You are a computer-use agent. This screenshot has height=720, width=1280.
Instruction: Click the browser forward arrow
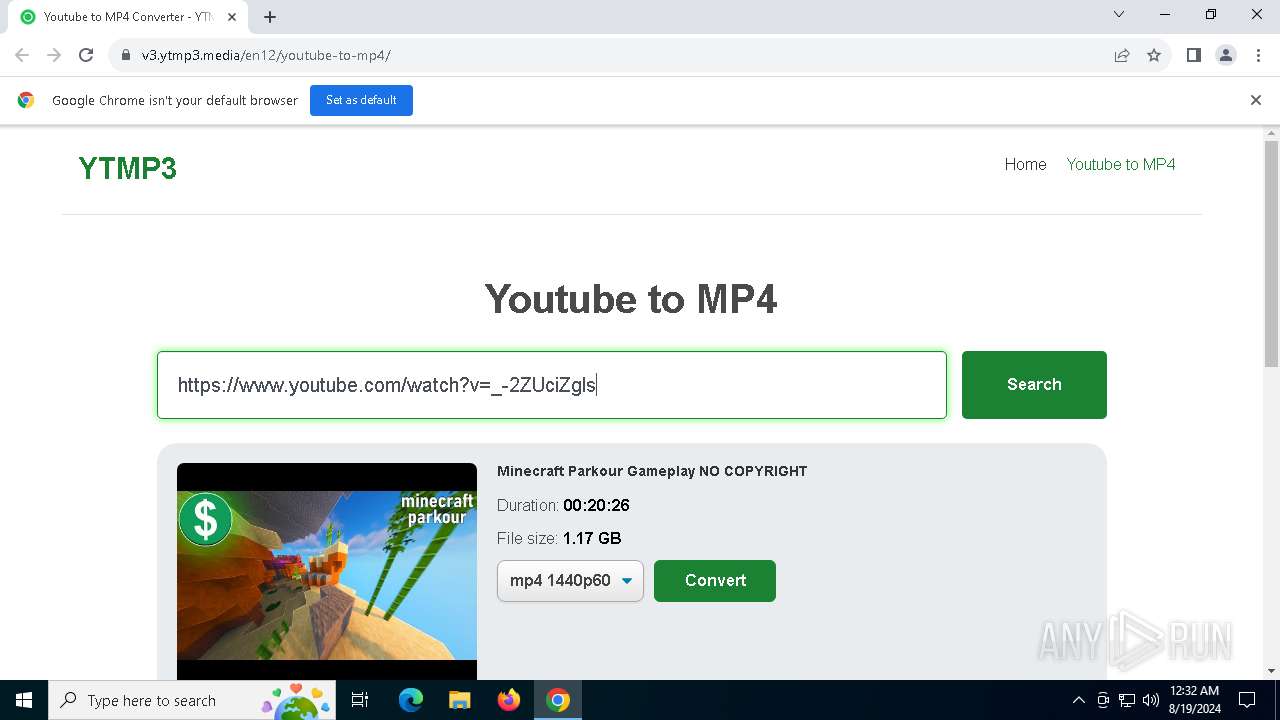coord(54,55)
